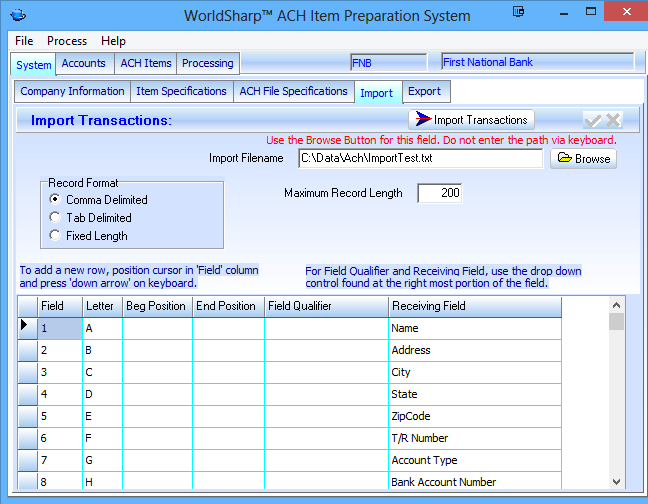Open the Export subtab
This screenshot has height=504, width=648.
tap(425, 91)
